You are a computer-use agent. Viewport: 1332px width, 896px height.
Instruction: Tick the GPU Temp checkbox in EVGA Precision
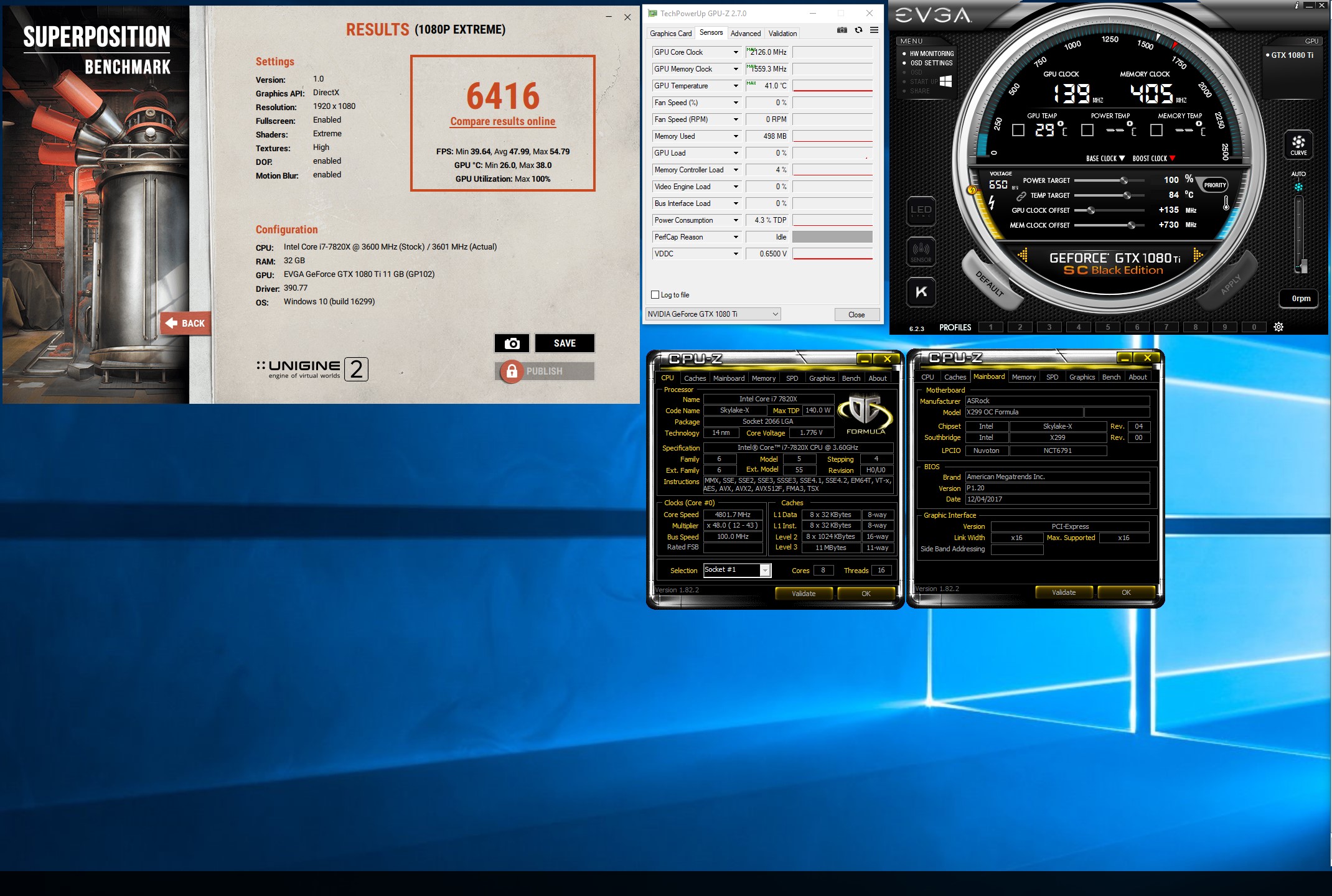click(x=1018, y=130)
